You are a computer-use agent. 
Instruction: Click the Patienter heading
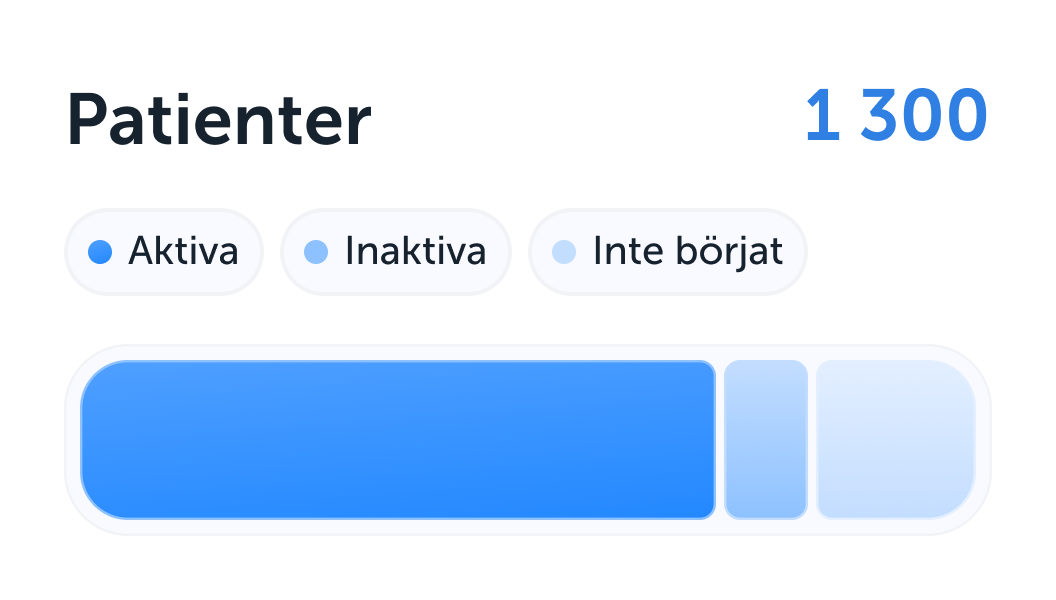coord(219,120)
